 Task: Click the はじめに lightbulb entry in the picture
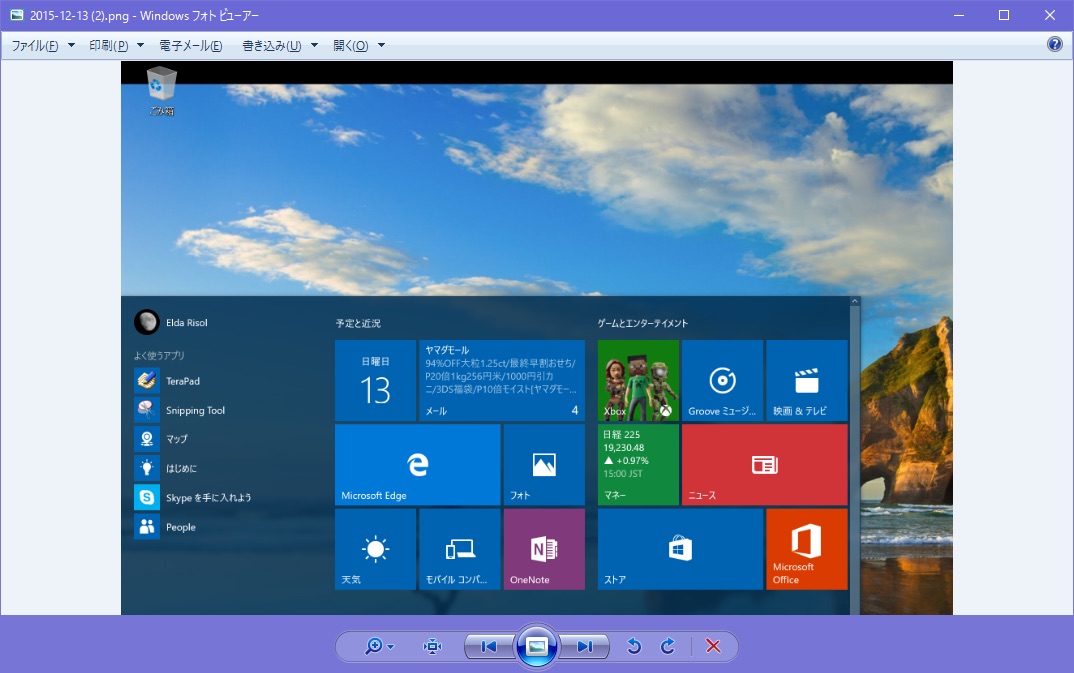(166, 468)
